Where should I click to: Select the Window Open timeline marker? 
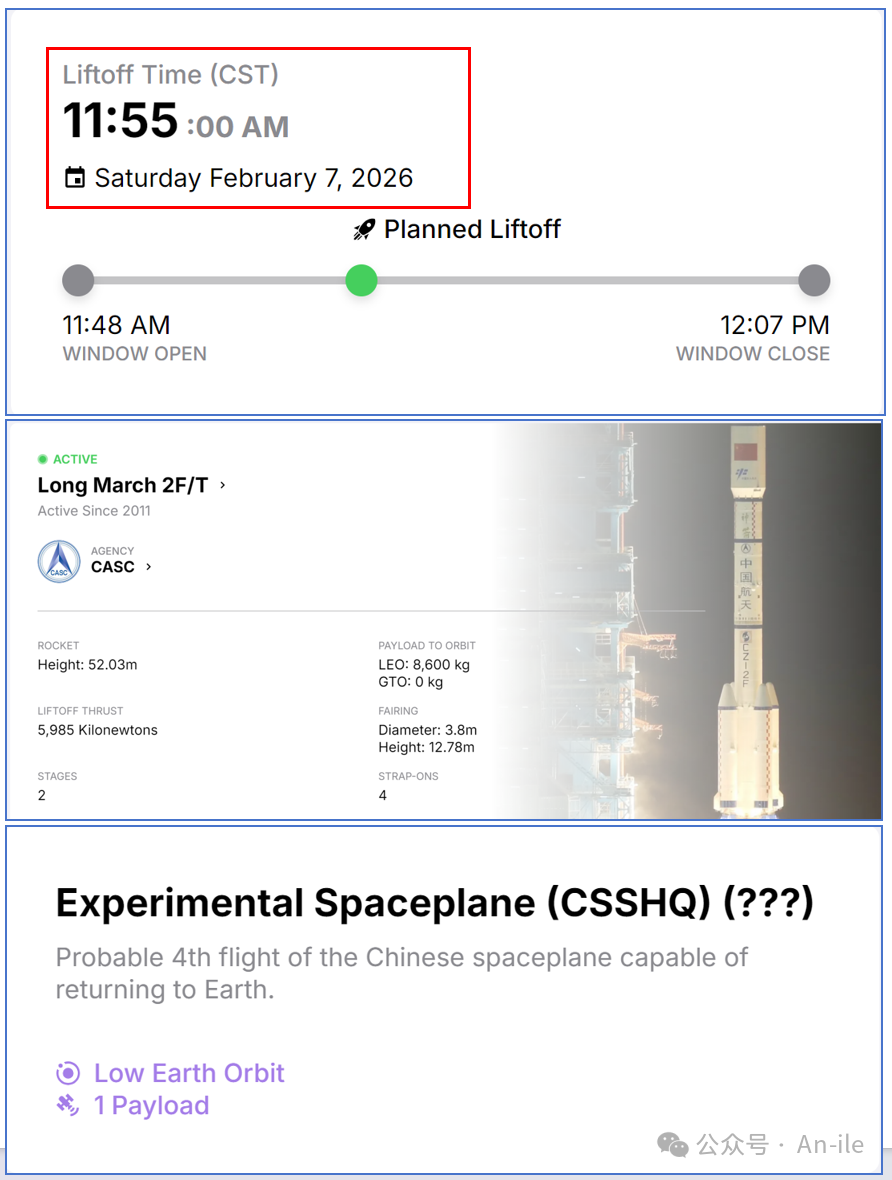[x=78, y=281]
